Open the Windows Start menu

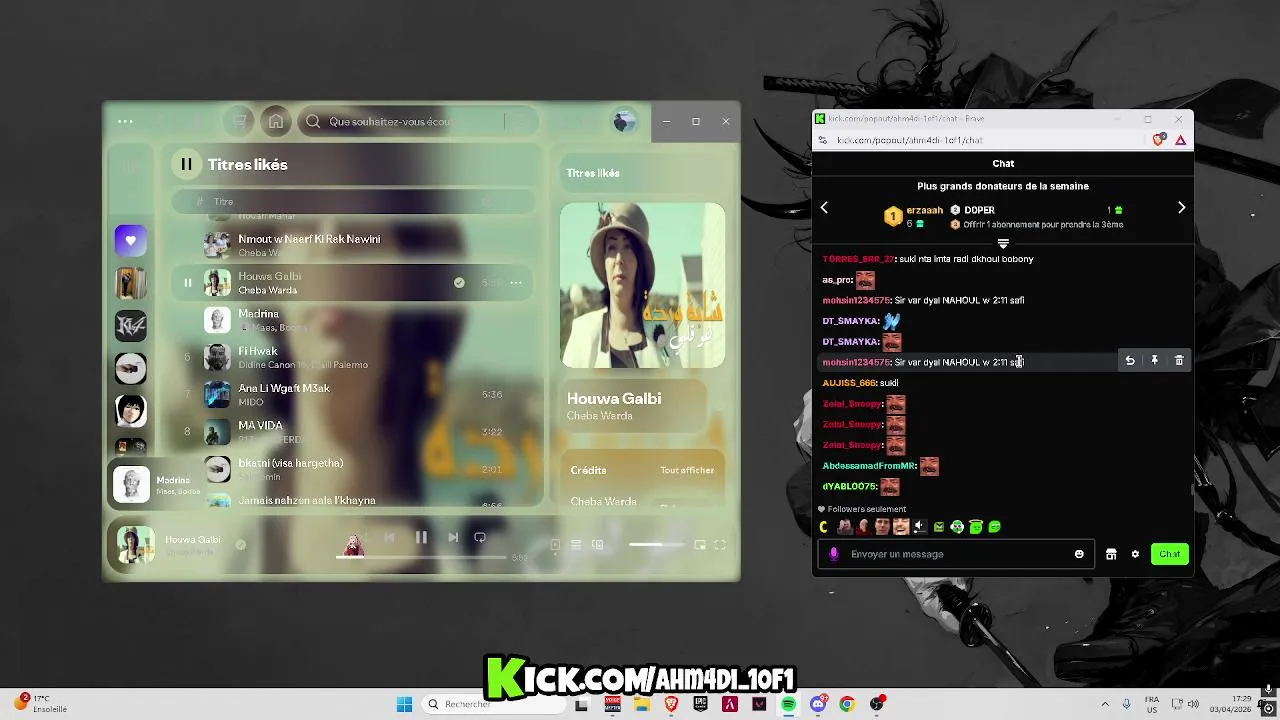tap(404, 704)
